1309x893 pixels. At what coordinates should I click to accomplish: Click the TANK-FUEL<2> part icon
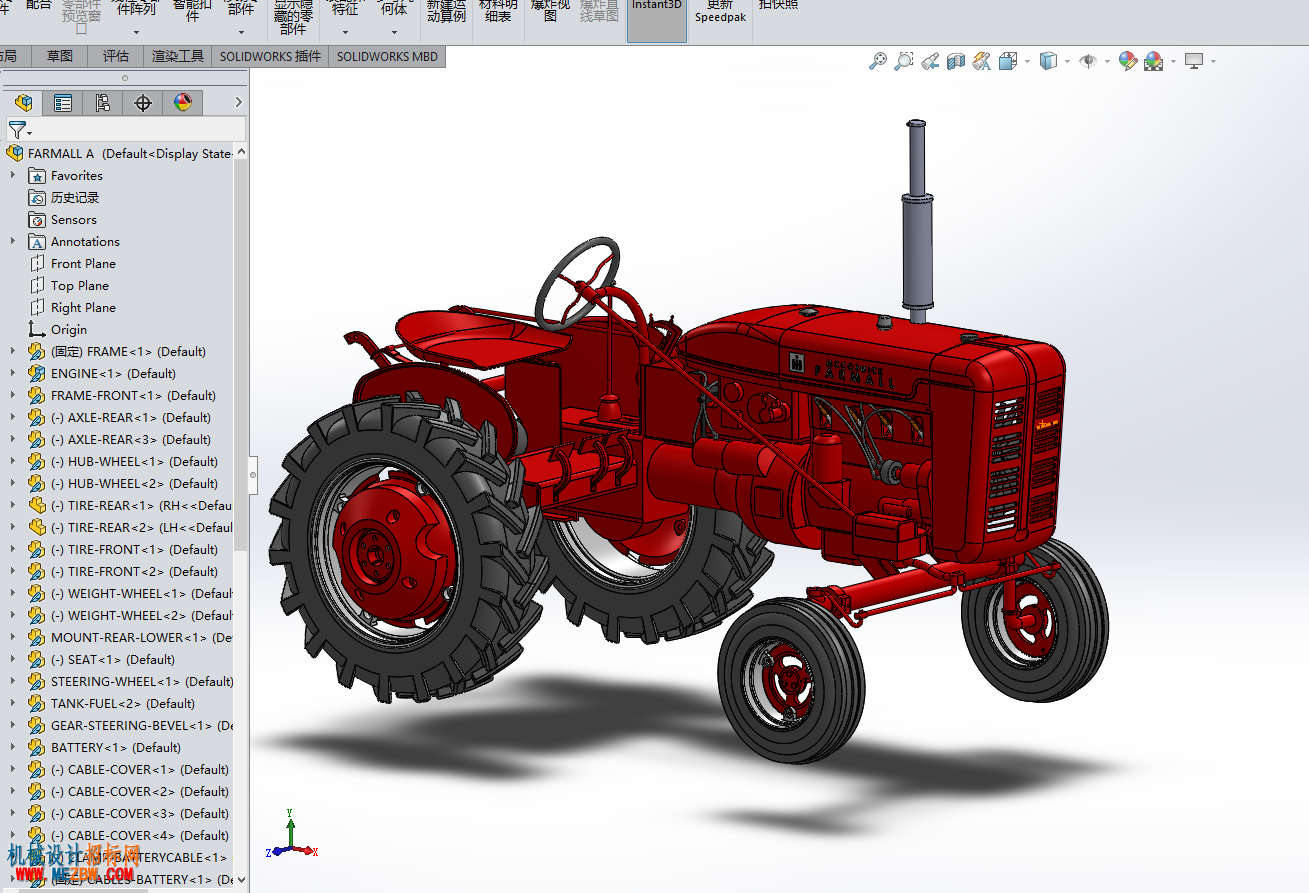(x=37, y=703)
